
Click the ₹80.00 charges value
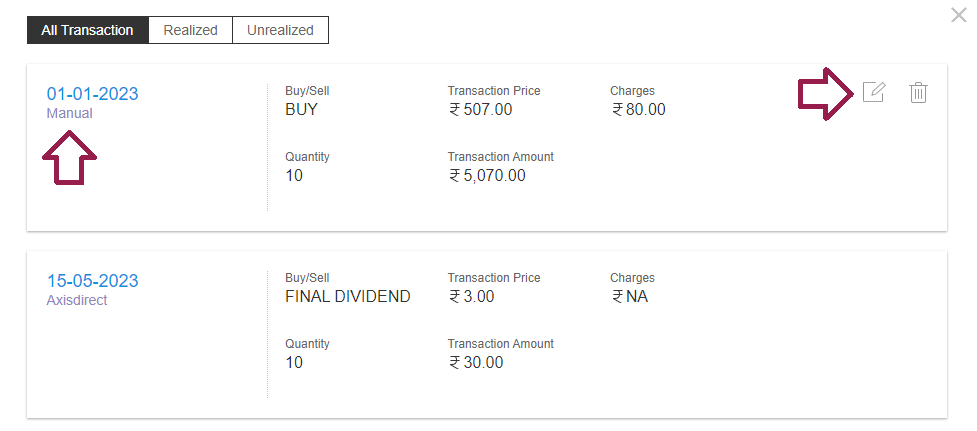[x=639, y=110]
